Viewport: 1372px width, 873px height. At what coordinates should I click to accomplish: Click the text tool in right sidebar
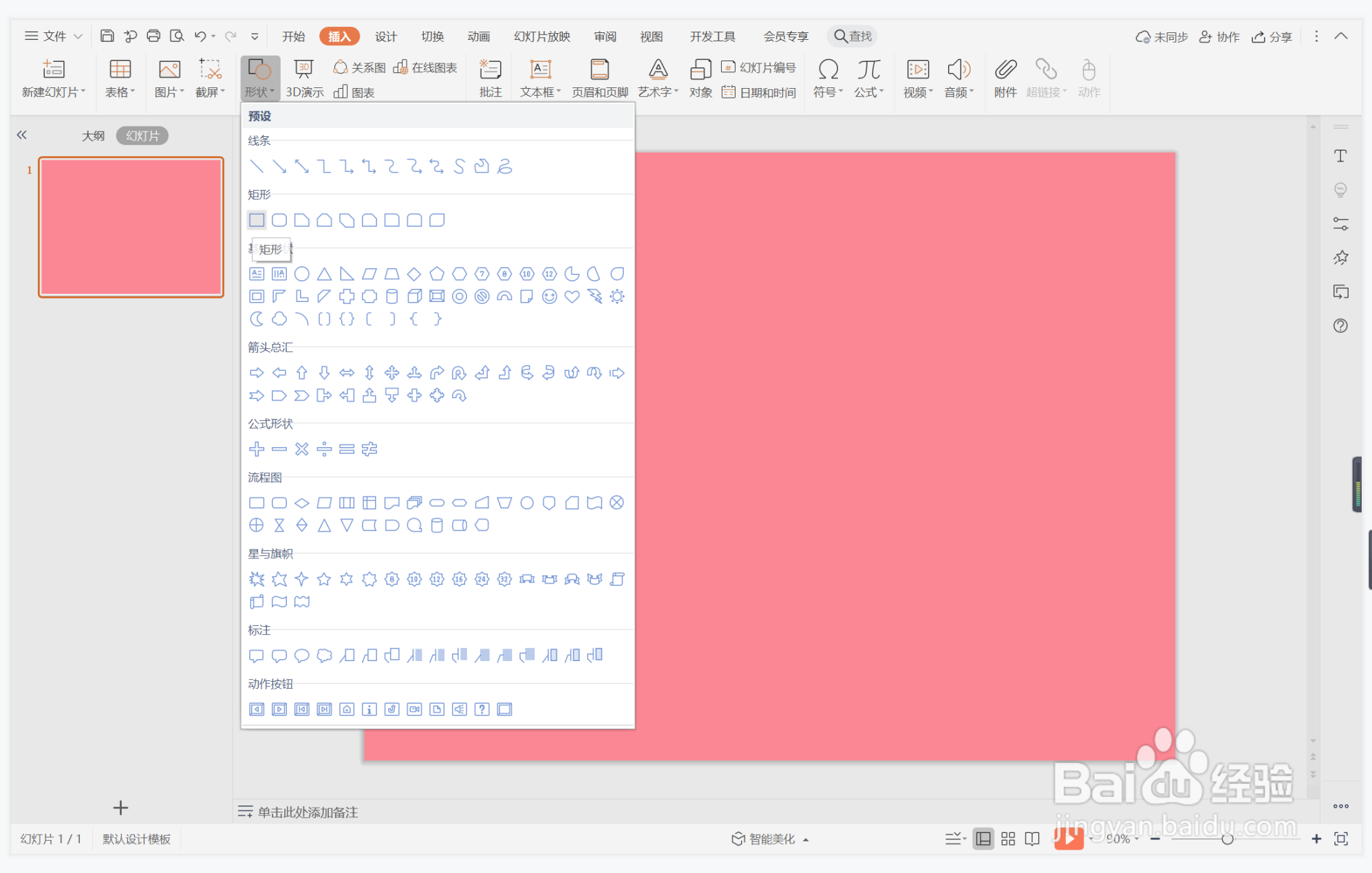pyautogui.click(x=1340, y=156)
